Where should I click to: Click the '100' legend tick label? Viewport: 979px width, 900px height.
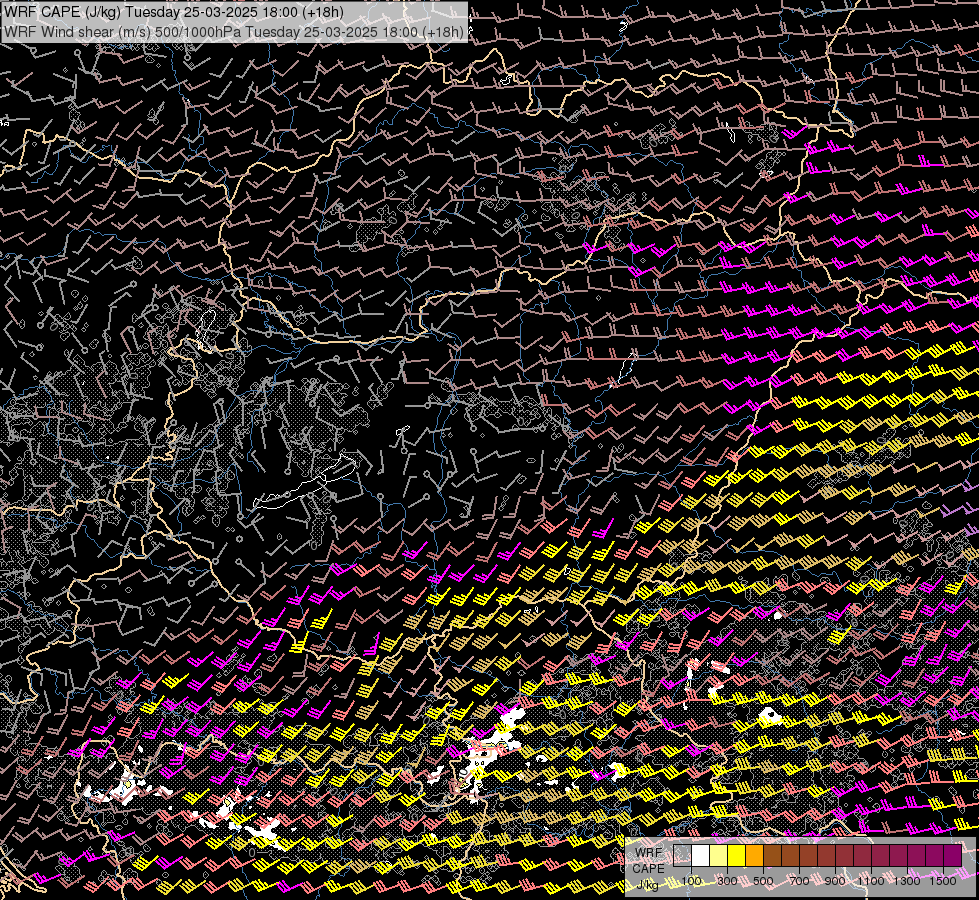691,881
